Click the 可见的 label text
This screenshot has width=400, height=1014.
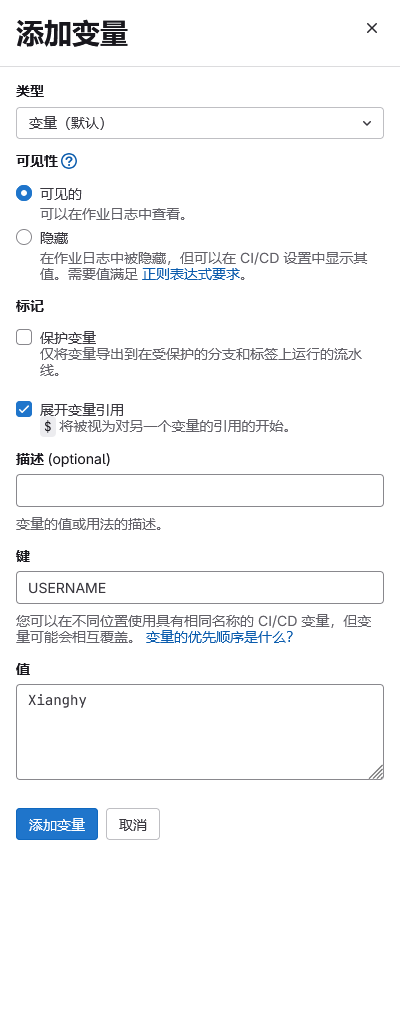tap(61, 193)
